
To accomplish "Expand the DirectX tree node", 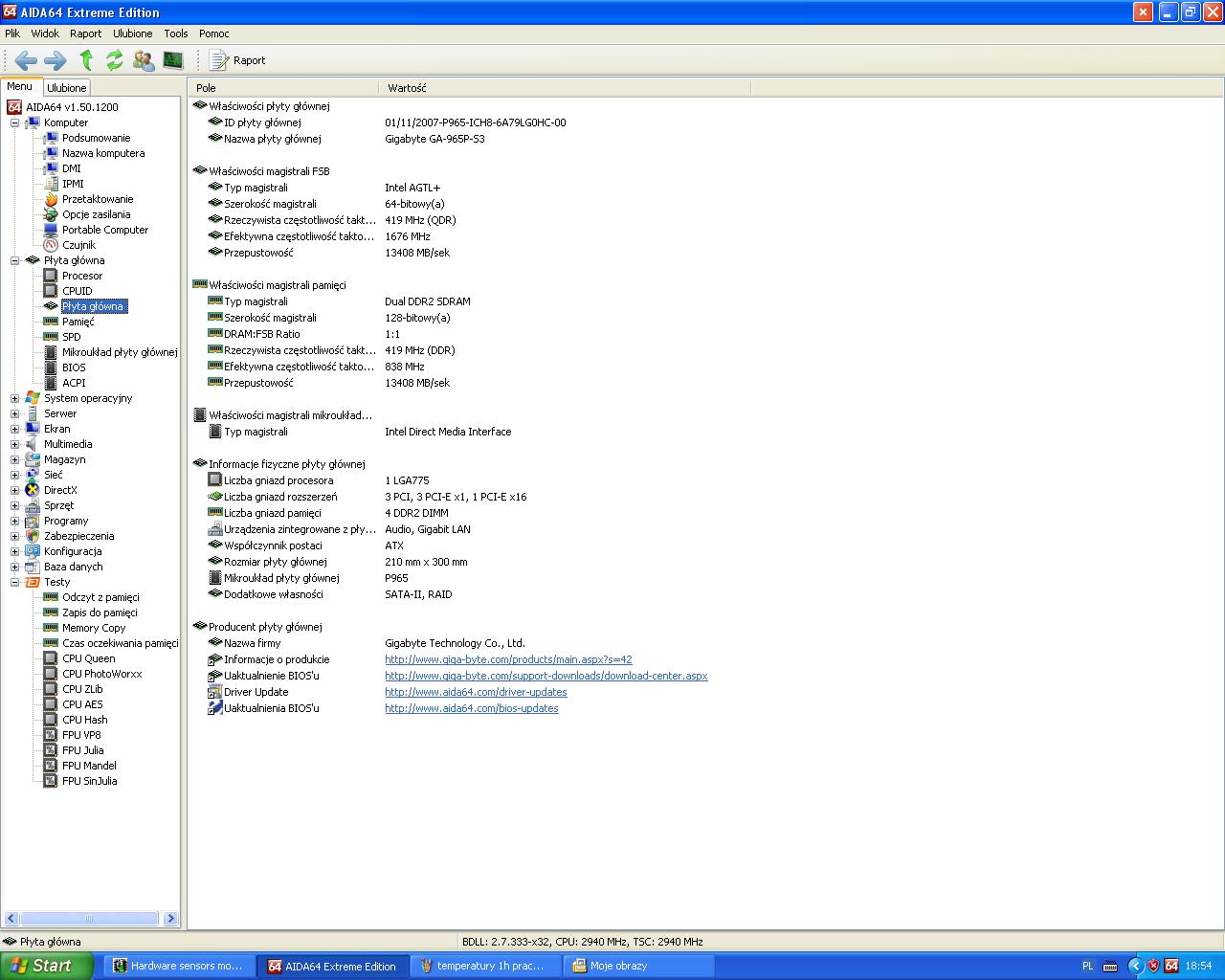I will click(x=14, y=490).
